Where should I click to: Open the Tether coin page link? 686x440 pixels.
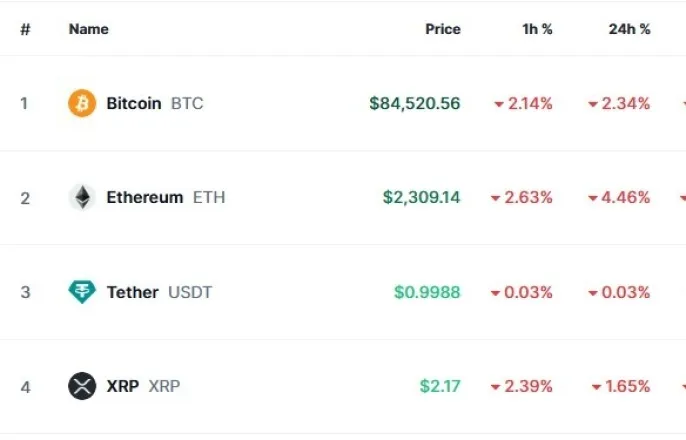coord(133,292)
